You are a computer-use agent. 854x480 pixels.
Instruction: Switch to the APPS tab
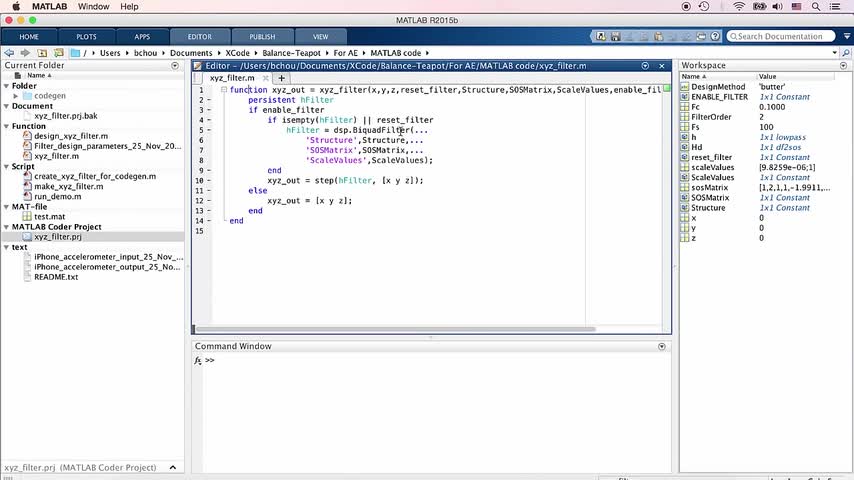pos(142,37)
